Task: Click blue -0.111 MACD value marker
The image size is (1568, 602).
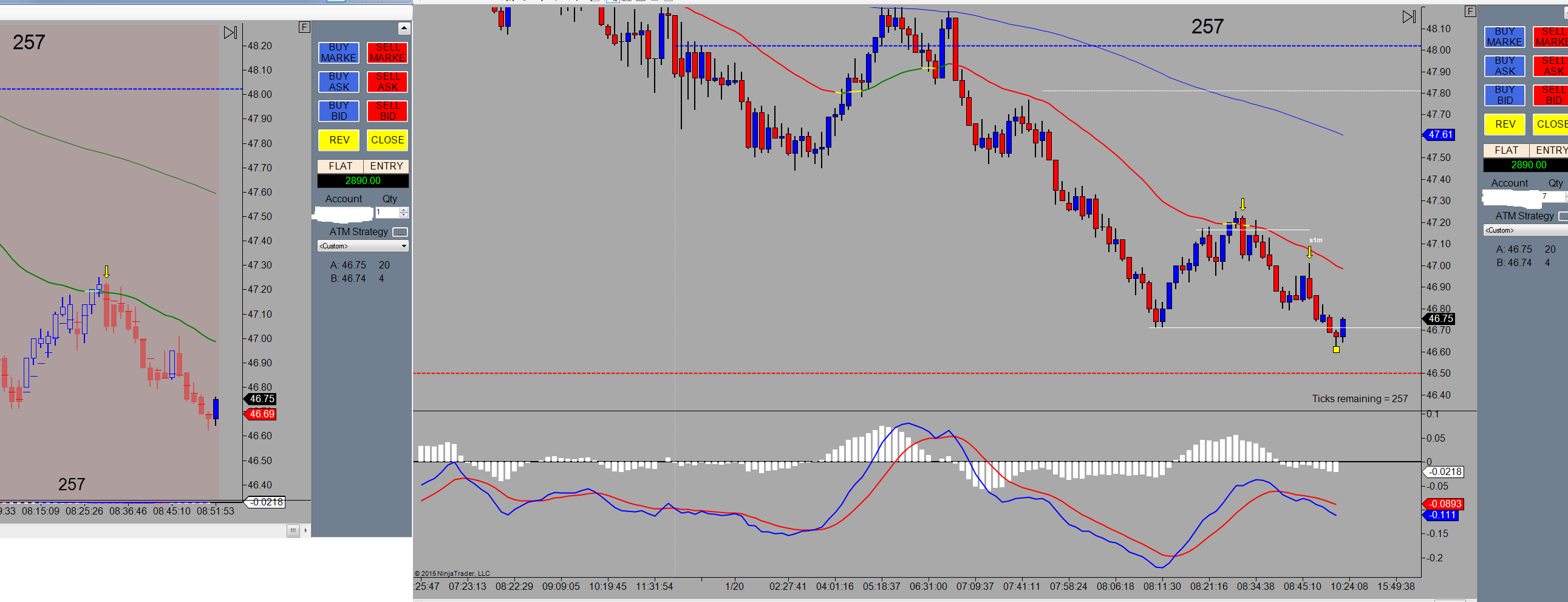Action: click(x=1441, y=515)
